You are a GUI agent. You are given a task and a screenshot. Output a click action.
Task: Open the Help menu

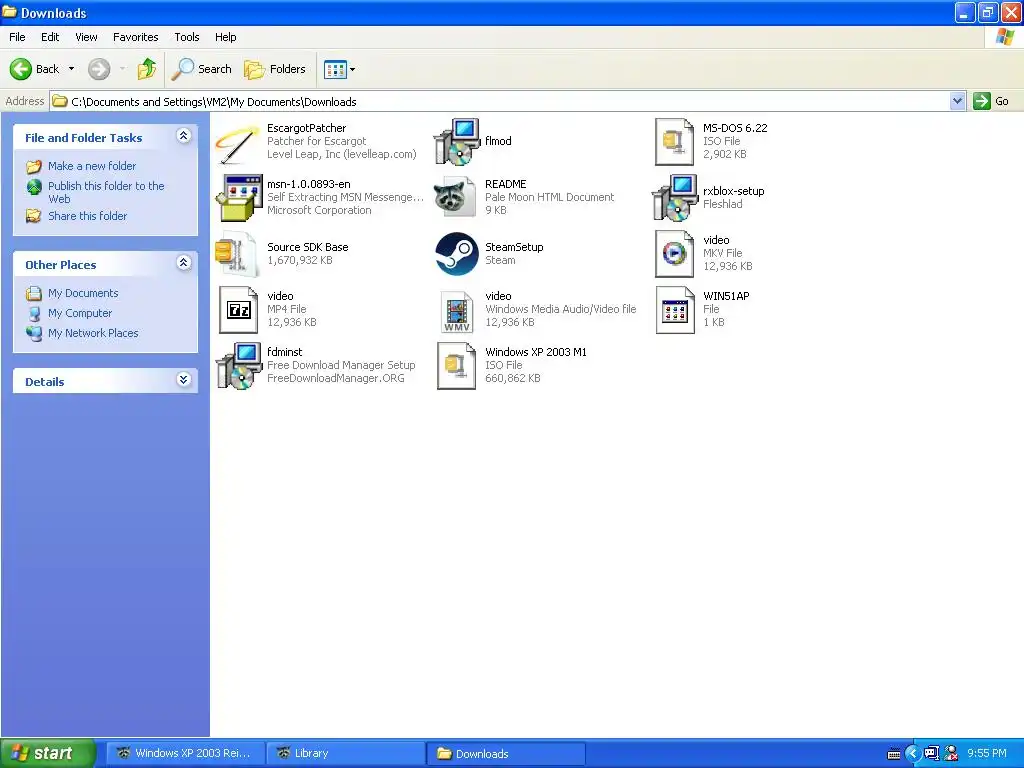tap(225, 37)
